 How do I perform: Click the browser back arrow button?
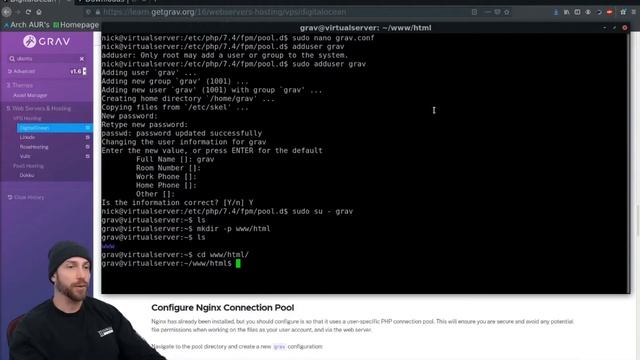pyautogui.click(x=7, y=12)
